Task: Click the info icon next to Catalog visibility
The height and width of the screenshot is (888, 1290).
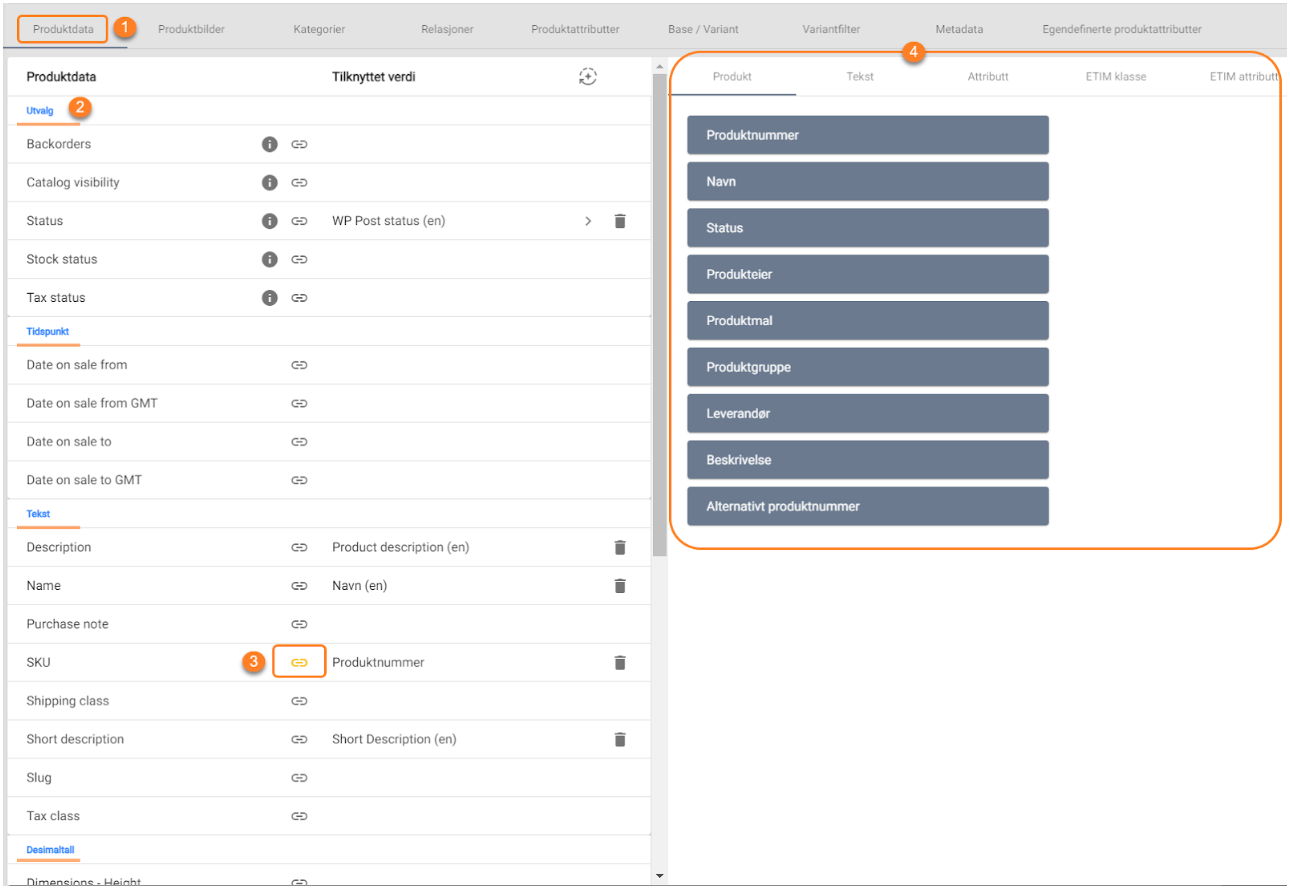Action: [269, 182]
